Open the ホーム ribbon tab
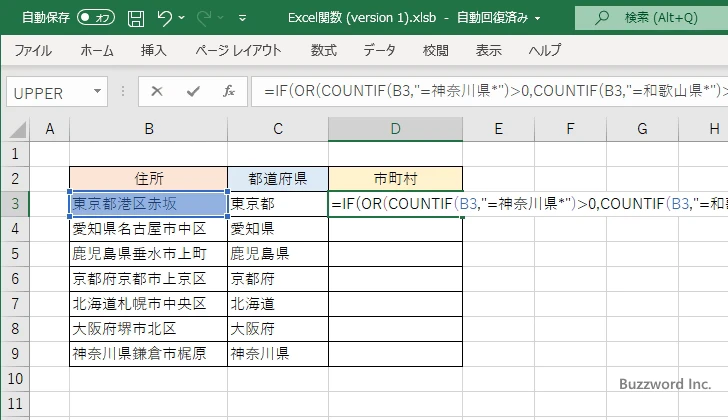This screenshot has height=420, width=728. coord(97,50)
